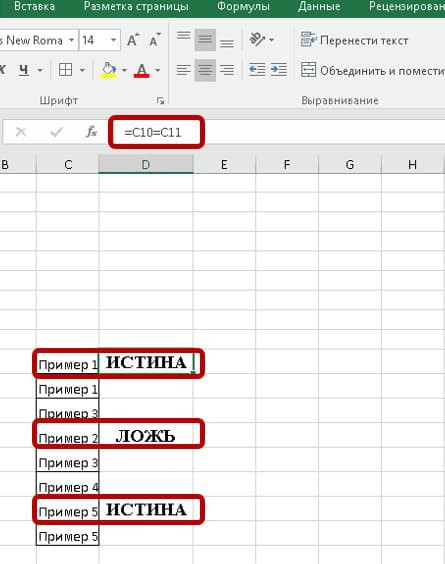Confirm formula entry with checkmark icon
Screen dimensions: 445x564
(x=56, y=132)
